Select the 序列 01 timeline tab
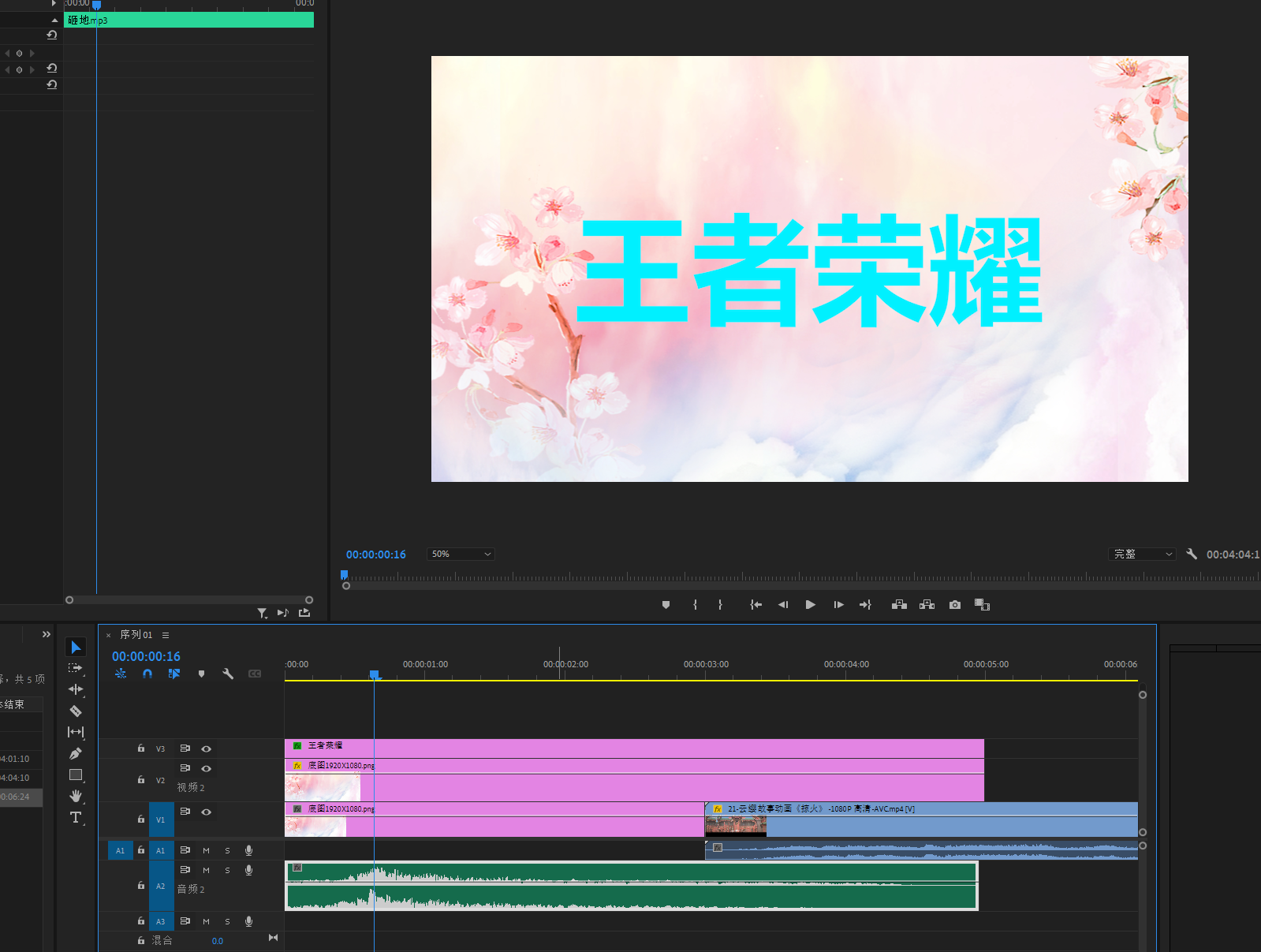1261x952 pixels. coord(136,635)
